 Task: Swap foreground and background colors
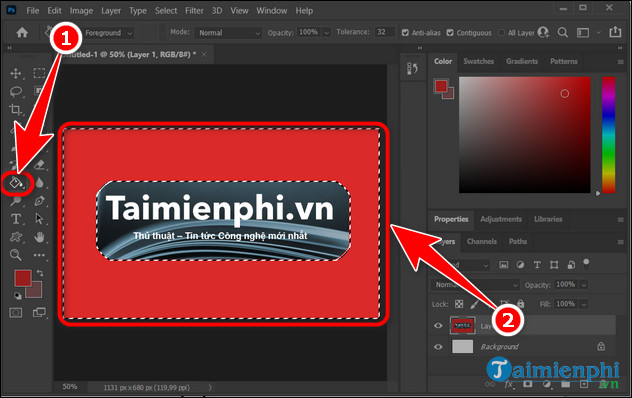(x=40, y=273)
